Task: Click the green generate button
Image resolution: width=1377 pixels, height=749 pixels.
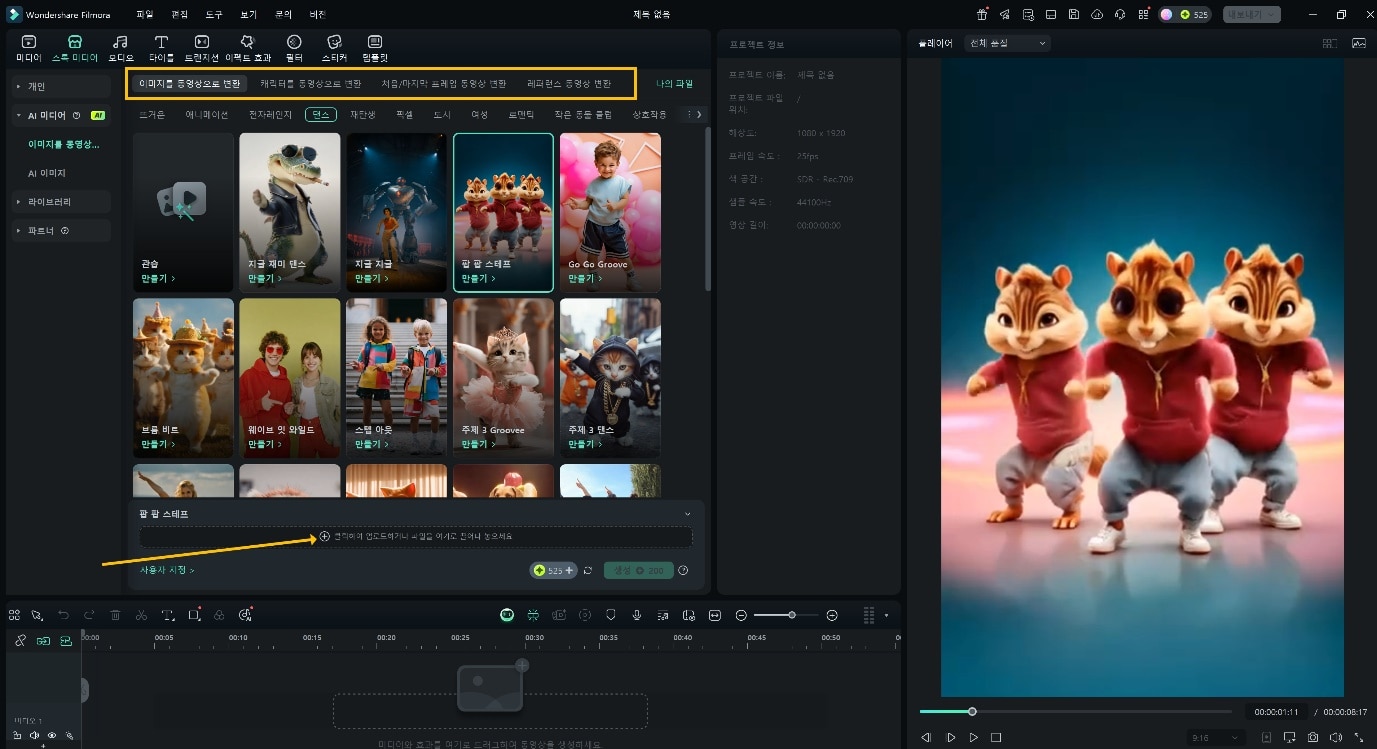Action: point(638,570)
